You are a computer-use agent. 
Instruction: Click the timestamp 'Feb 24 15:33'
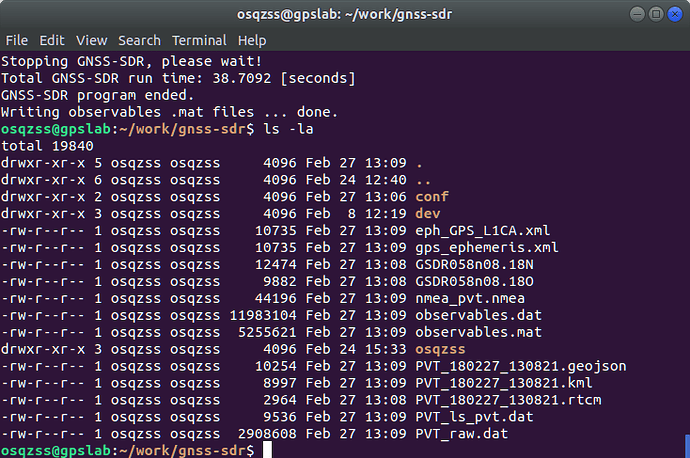coord(356,349)
